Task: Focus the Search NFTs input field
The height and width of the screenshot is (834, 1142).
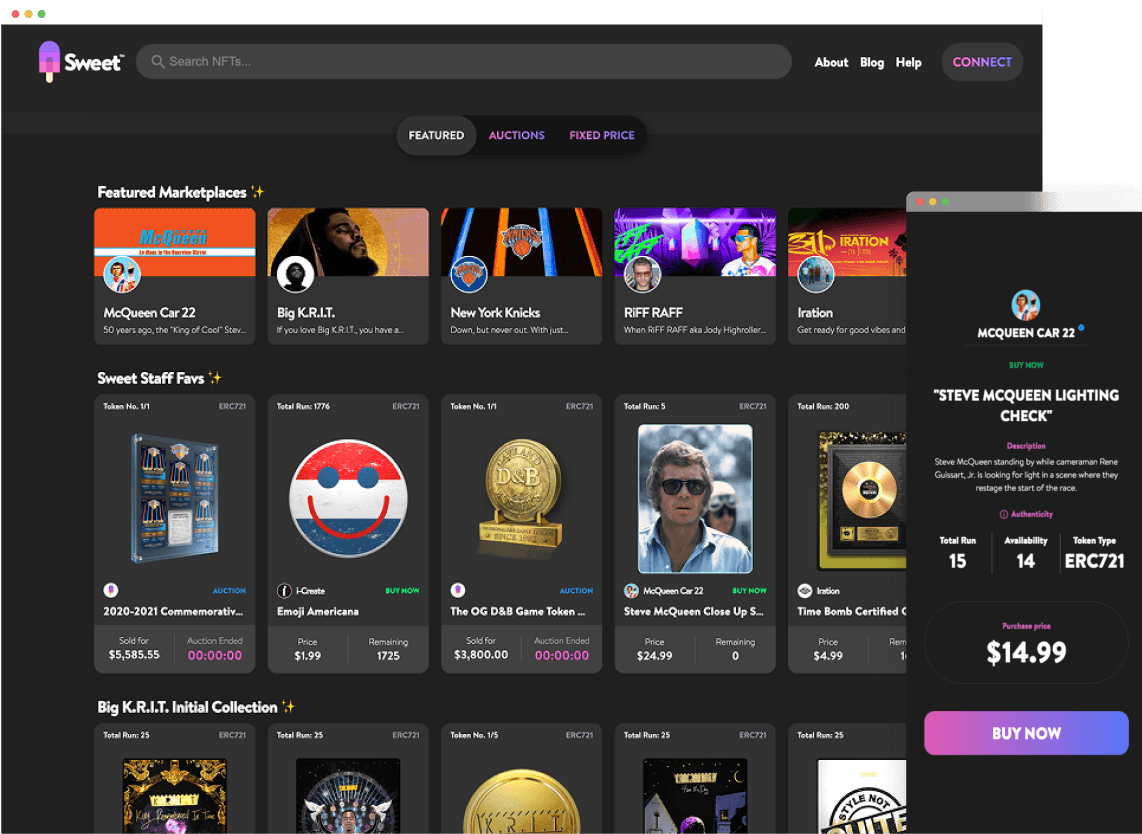Action: (464, 62)
